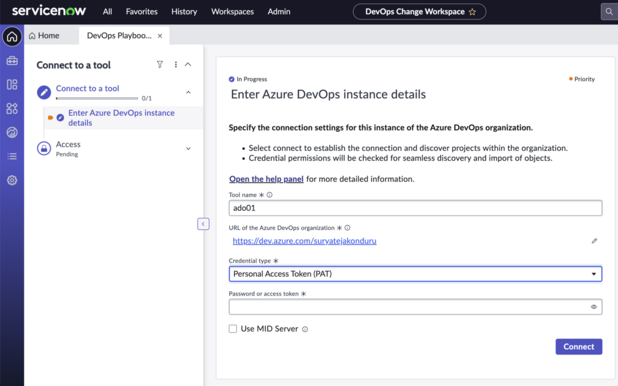
Task: Click the pencil icon beside Connect to a tool
Action: 44,93
